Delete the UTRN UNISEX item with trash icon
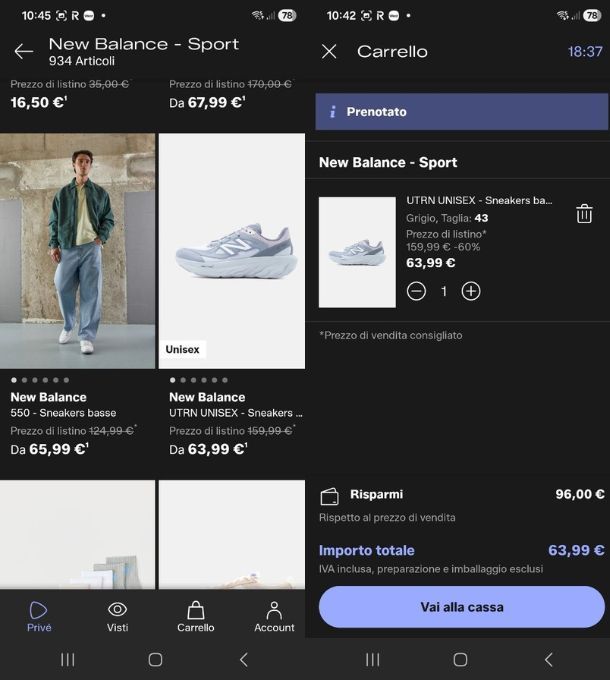610x680 pixels. (584, 213)
